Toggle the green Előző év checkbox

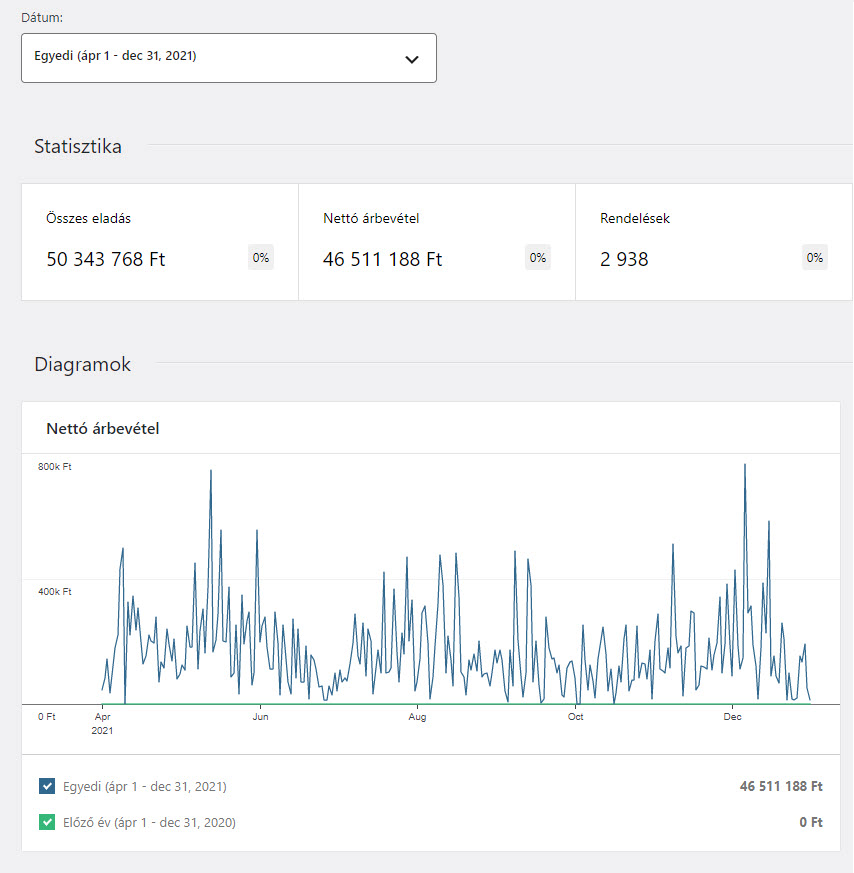coord(47,823)
